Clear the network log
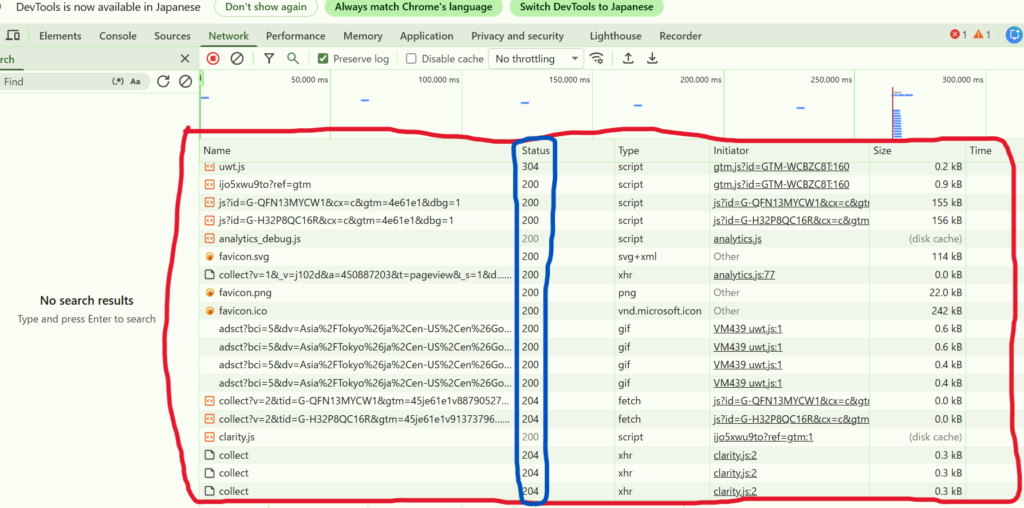Viewport: 1024px width, 508px height. 237,59
